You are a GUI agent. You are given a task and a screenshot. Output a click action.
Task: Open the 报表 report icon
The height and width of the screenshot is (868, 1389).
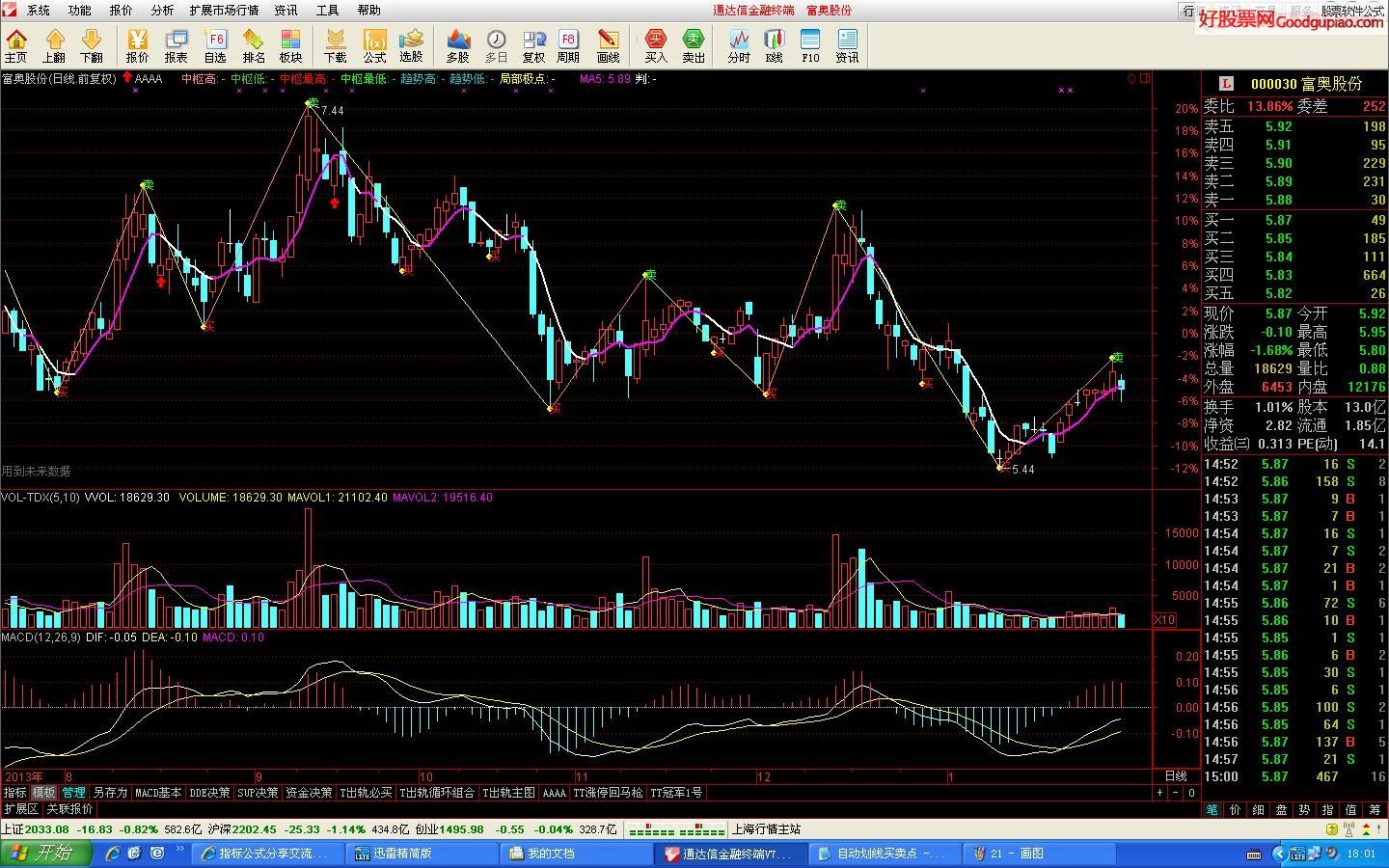coord(177,45)
